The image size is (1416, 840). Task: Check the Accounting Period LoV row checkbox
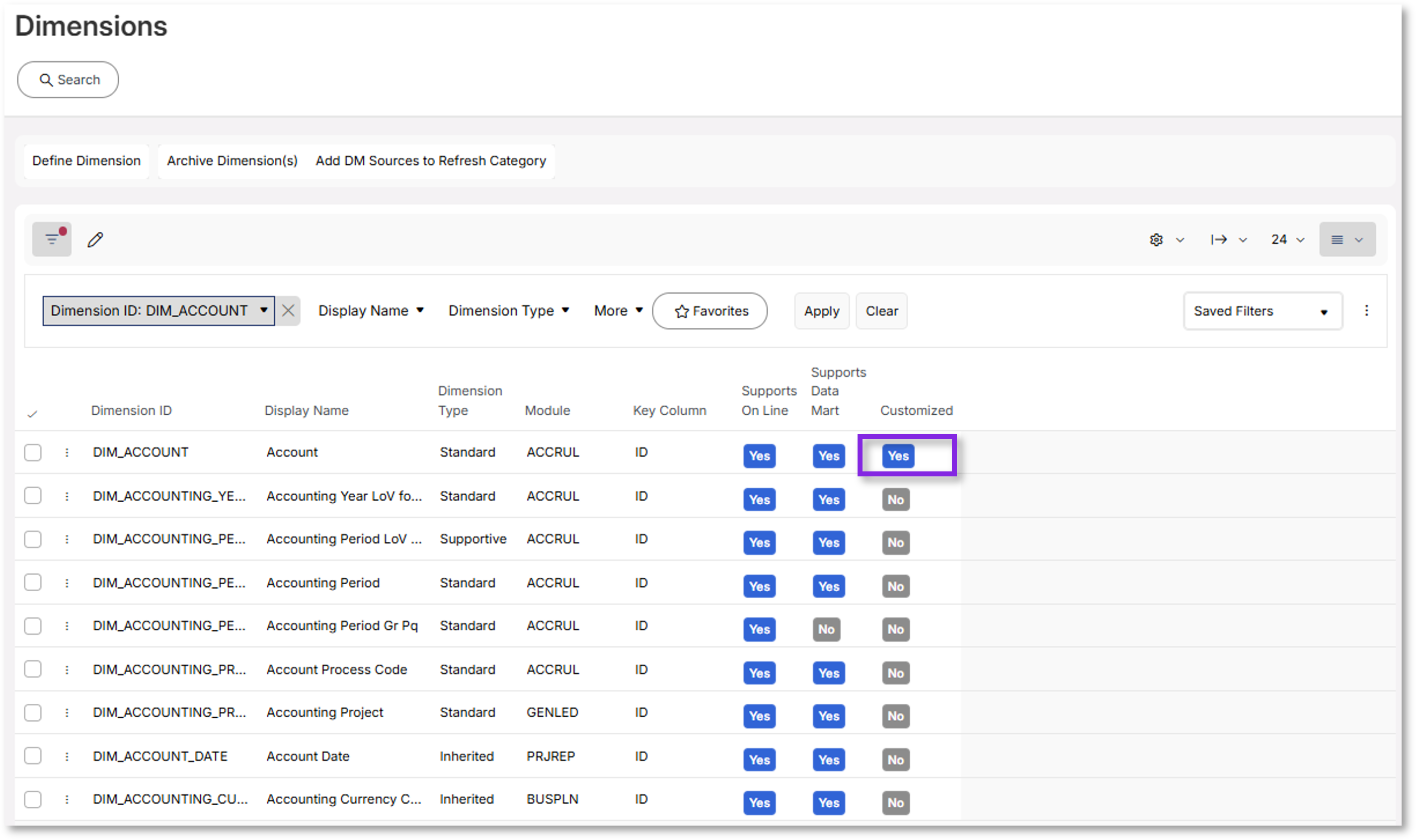point(33,539)
